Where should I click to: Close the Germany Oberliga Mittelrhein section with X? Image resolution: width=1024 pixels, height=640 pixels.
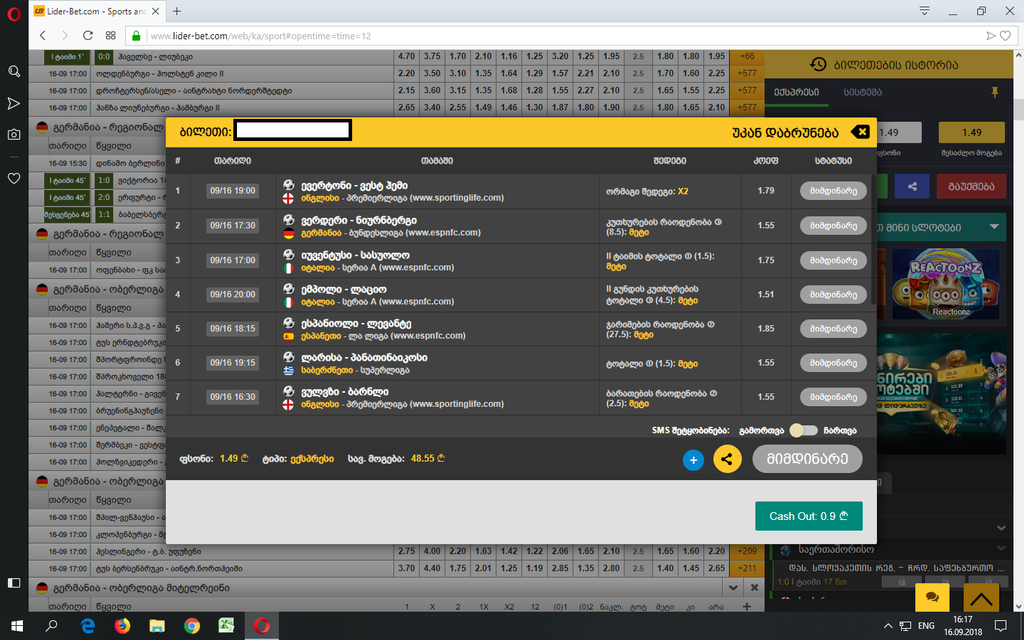(754, 588)
